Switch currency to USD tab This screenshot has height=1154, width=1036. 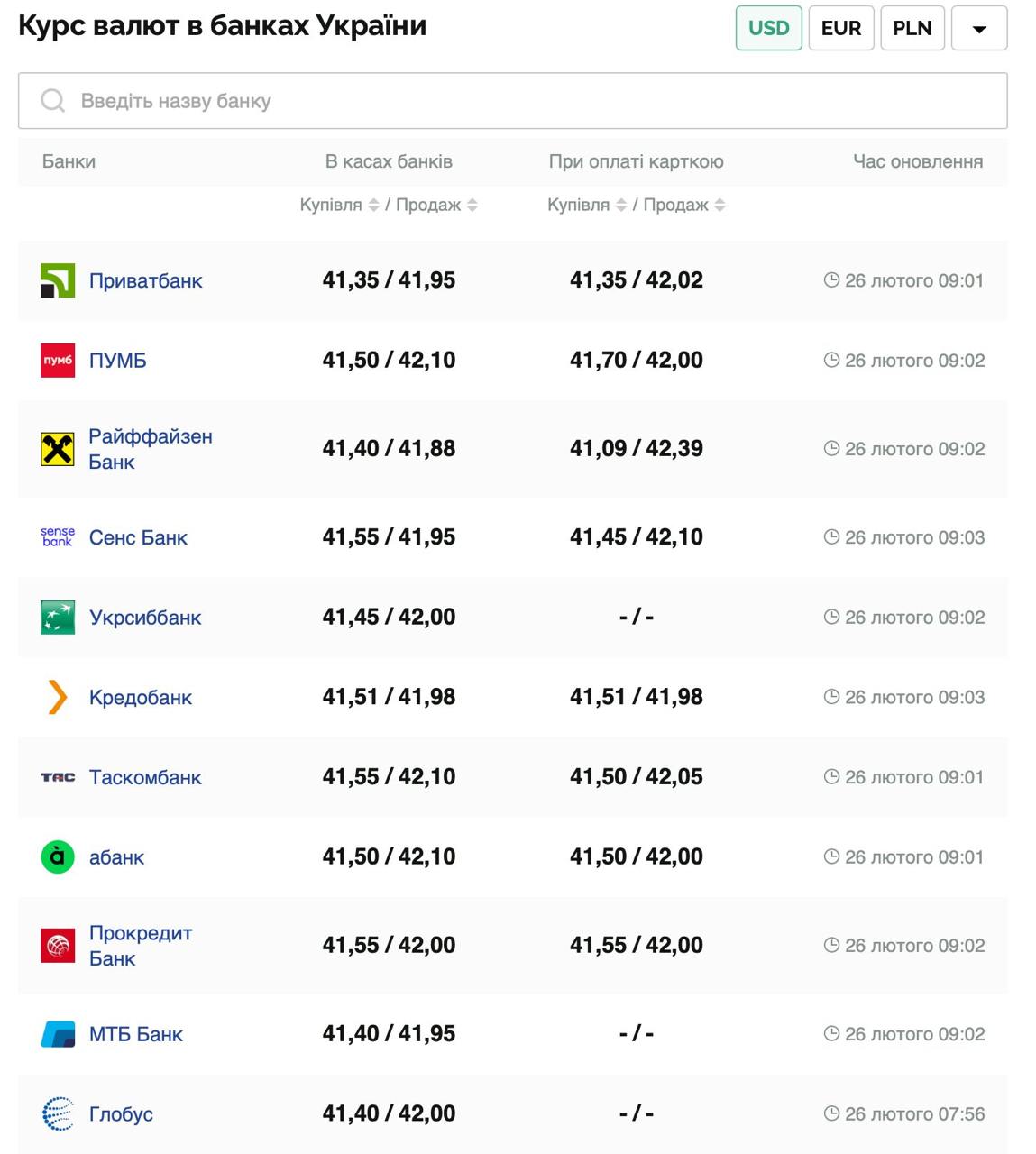pyautogui.click(x=768, y=28)
